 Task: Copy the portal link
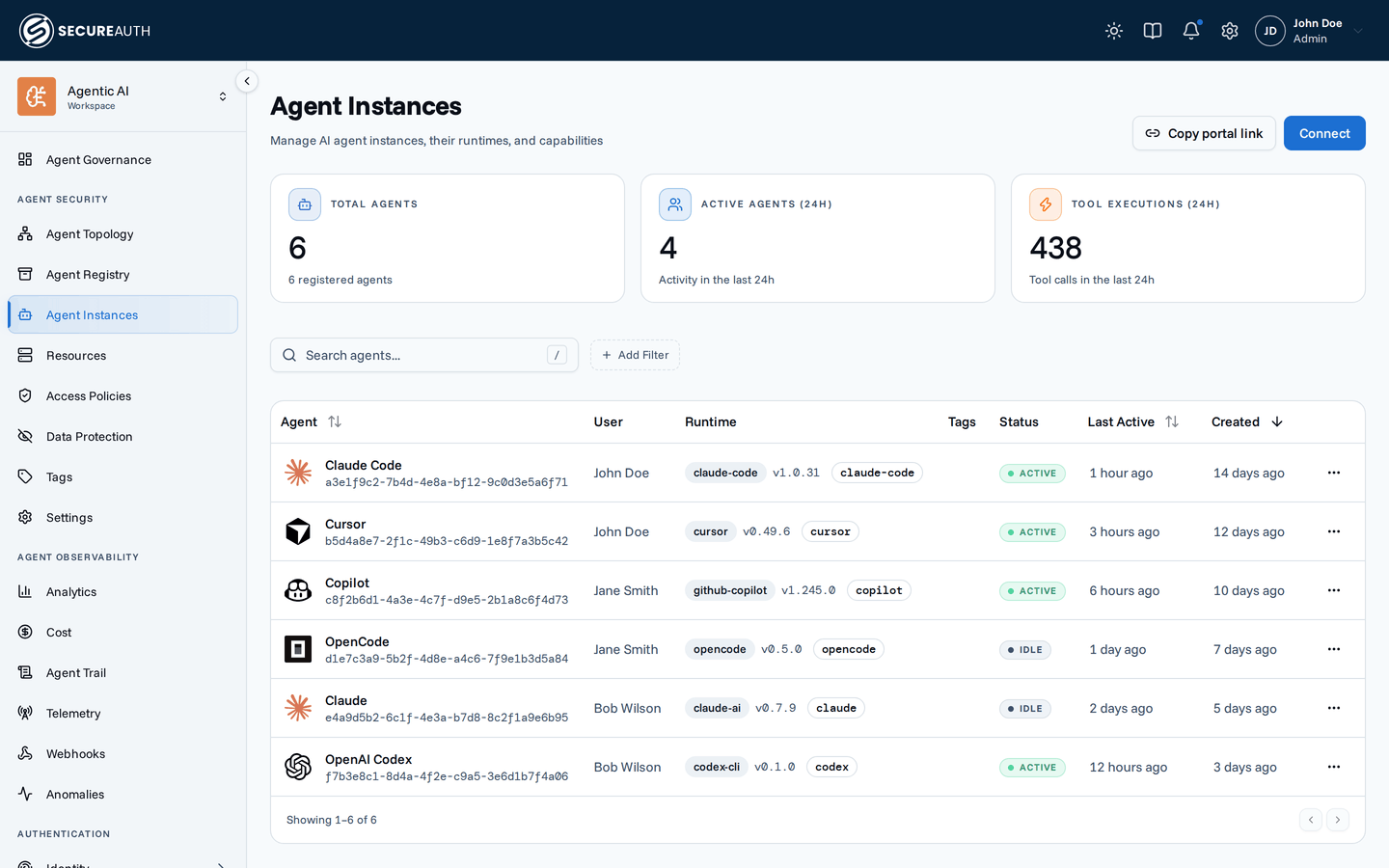coord(1204,133)
